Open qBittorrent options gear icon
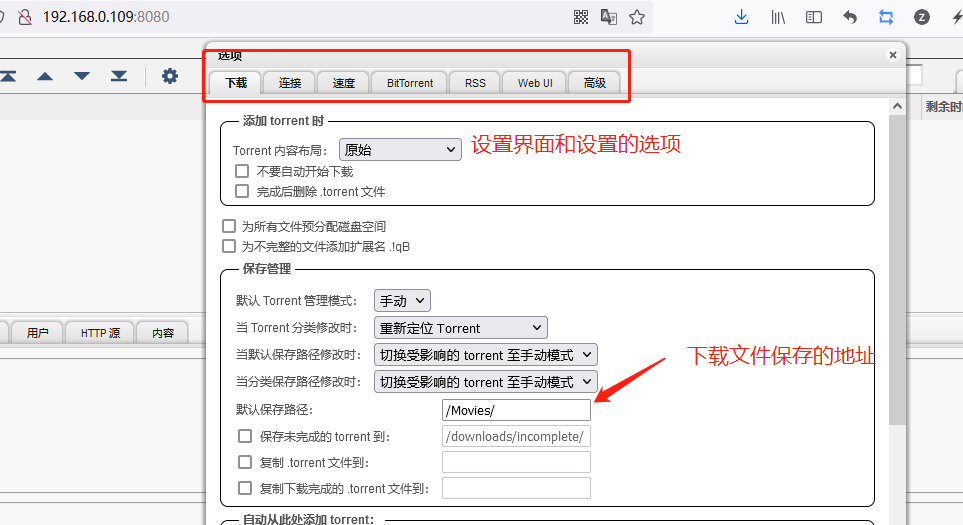 tap(170, 76)
